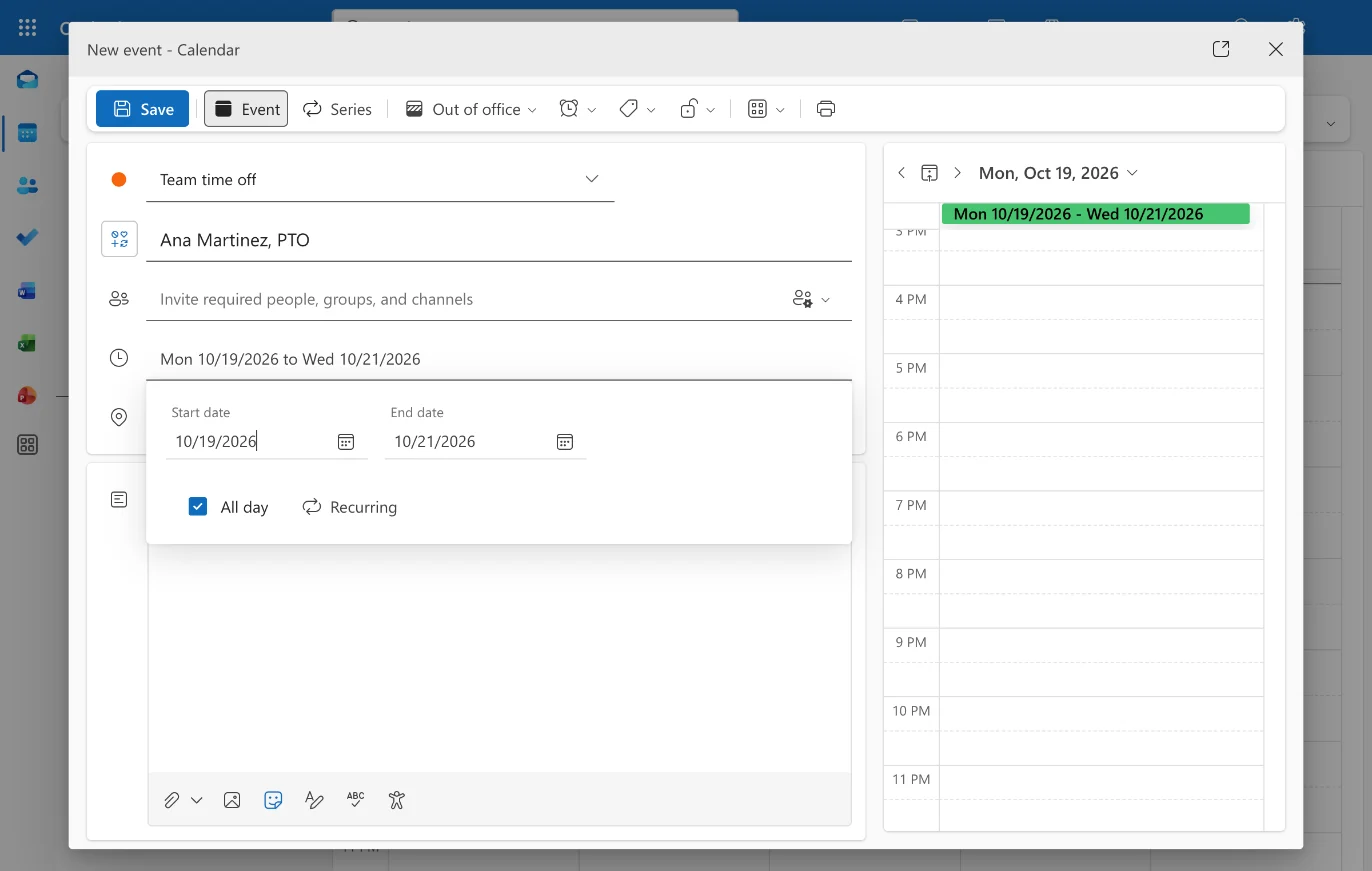Viewport: 1372px width, 871px height.
Task: Open the private lock dropdown
Action: point(697,109)
